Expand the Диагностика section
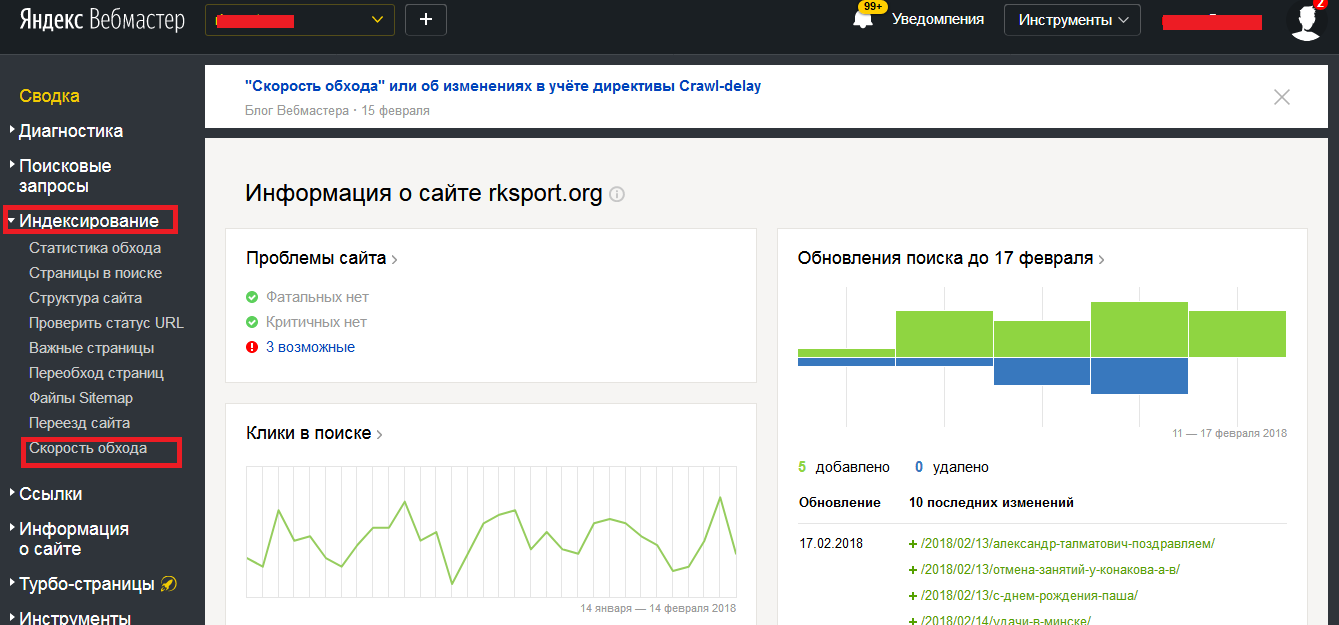The image size is (1339, 625). 71,131
